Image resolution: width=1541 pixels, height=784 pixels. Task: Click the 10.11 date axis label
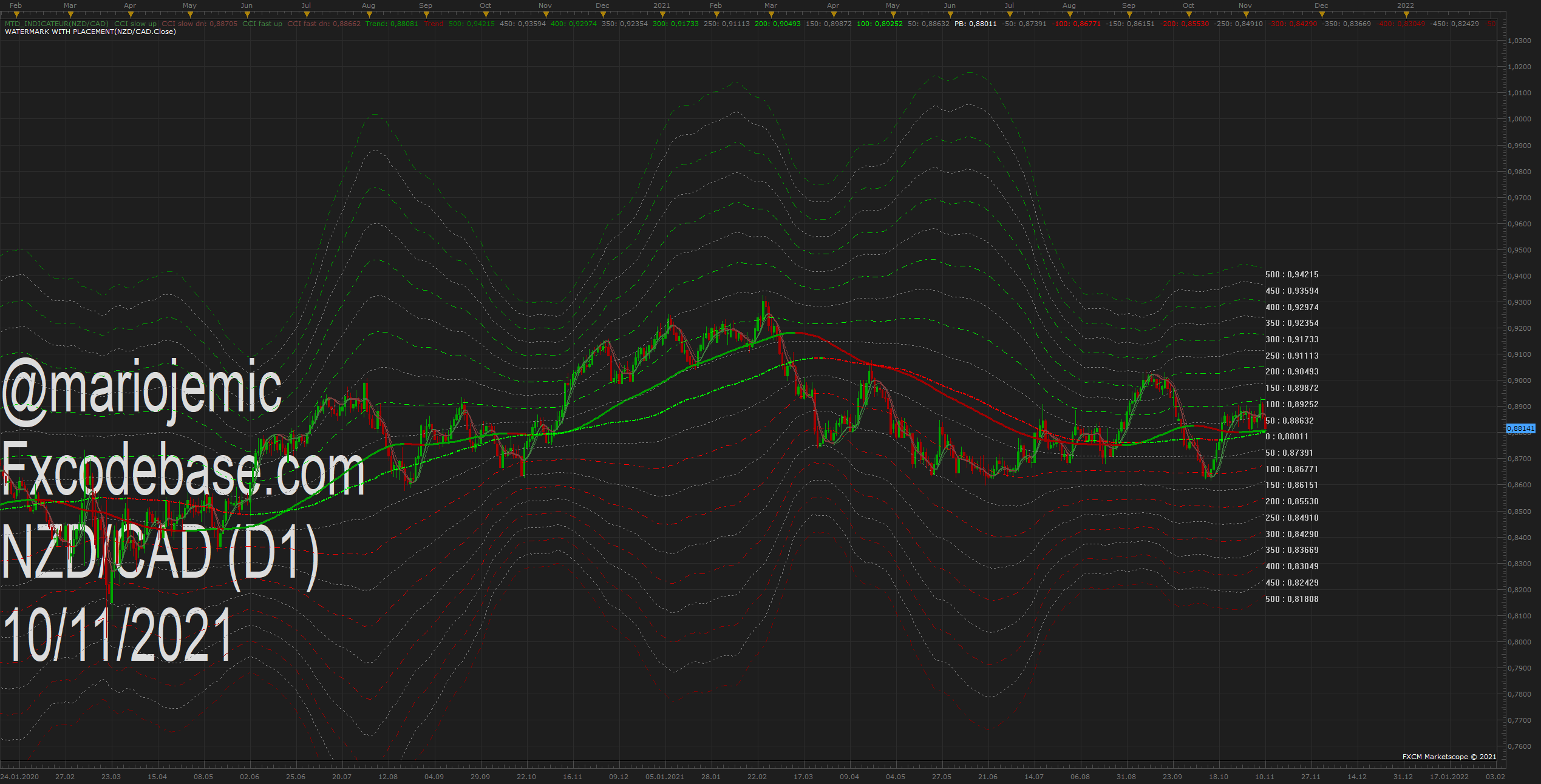[1265, 777]
